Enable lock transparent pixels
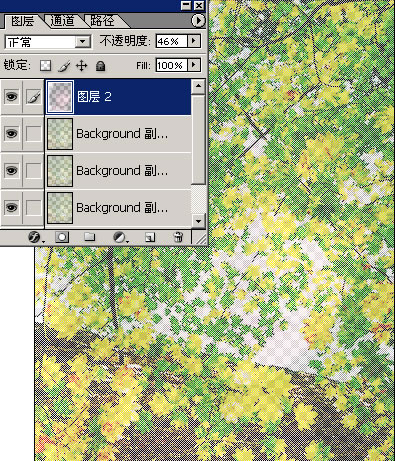This screenshot has width=395, height=461. coord(45,65)
